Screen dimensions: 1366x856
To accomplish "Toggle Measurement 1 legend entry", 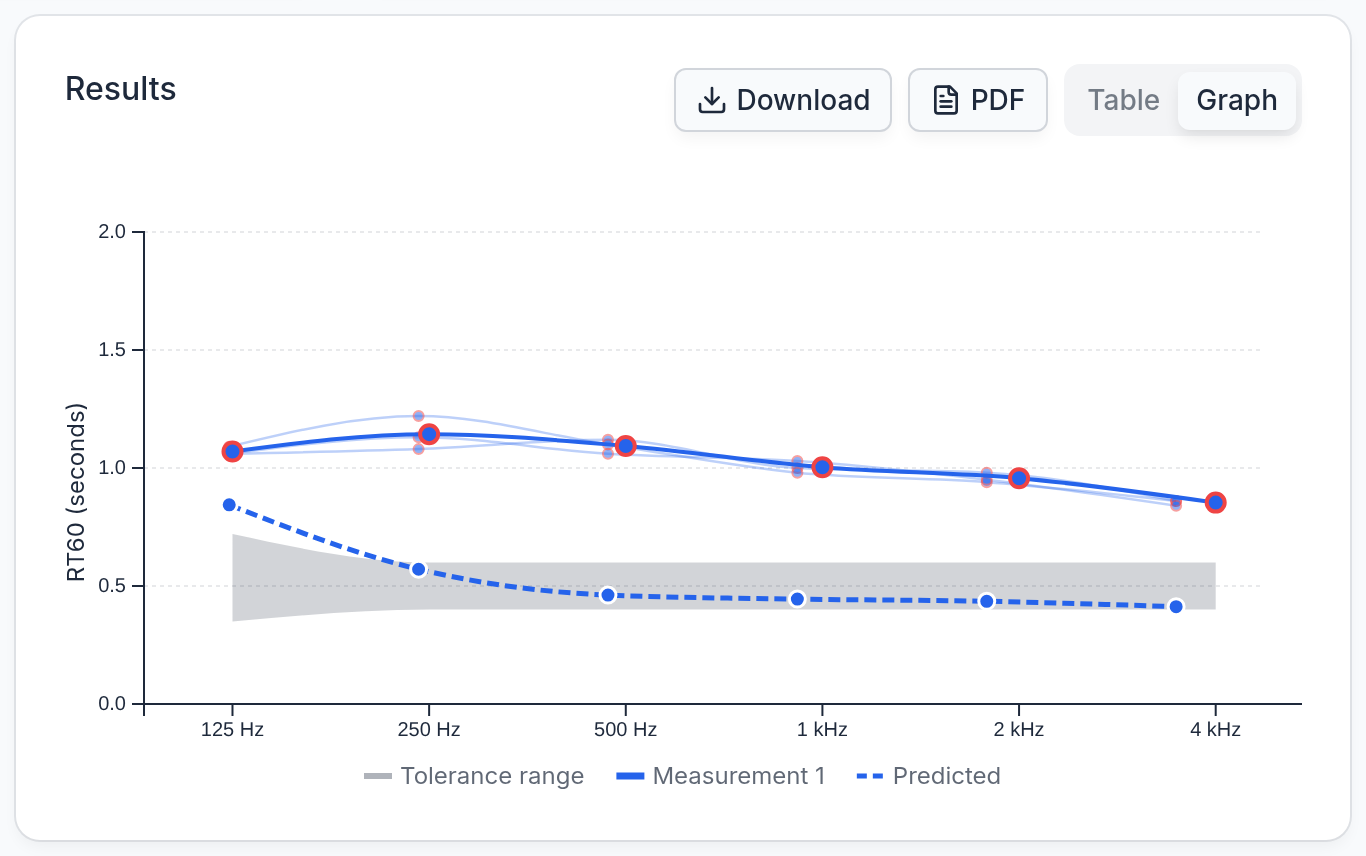I will (720, 776).
